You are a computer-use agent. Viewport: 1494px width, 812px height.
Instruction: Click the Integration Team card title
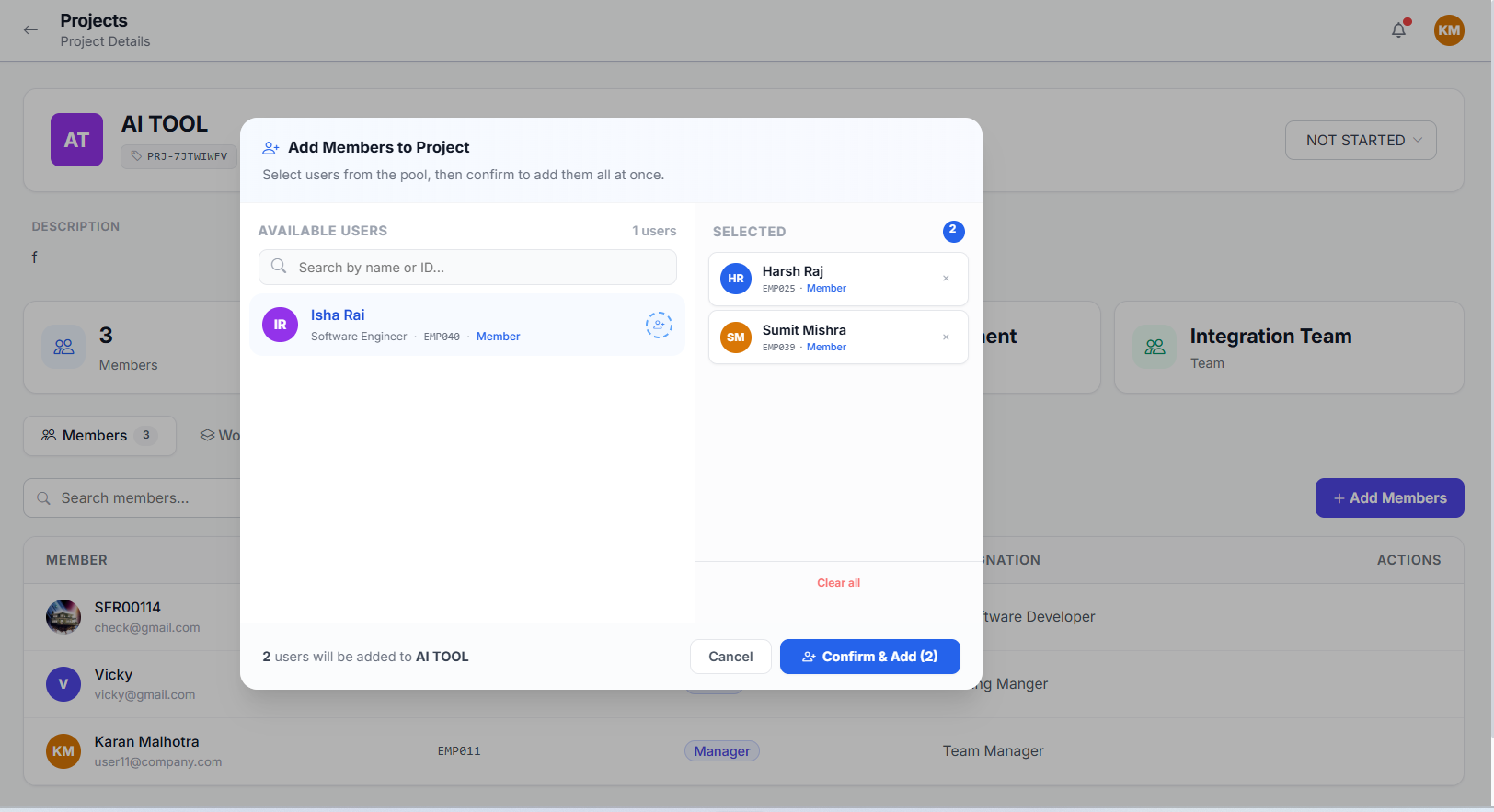point(1270,337)
